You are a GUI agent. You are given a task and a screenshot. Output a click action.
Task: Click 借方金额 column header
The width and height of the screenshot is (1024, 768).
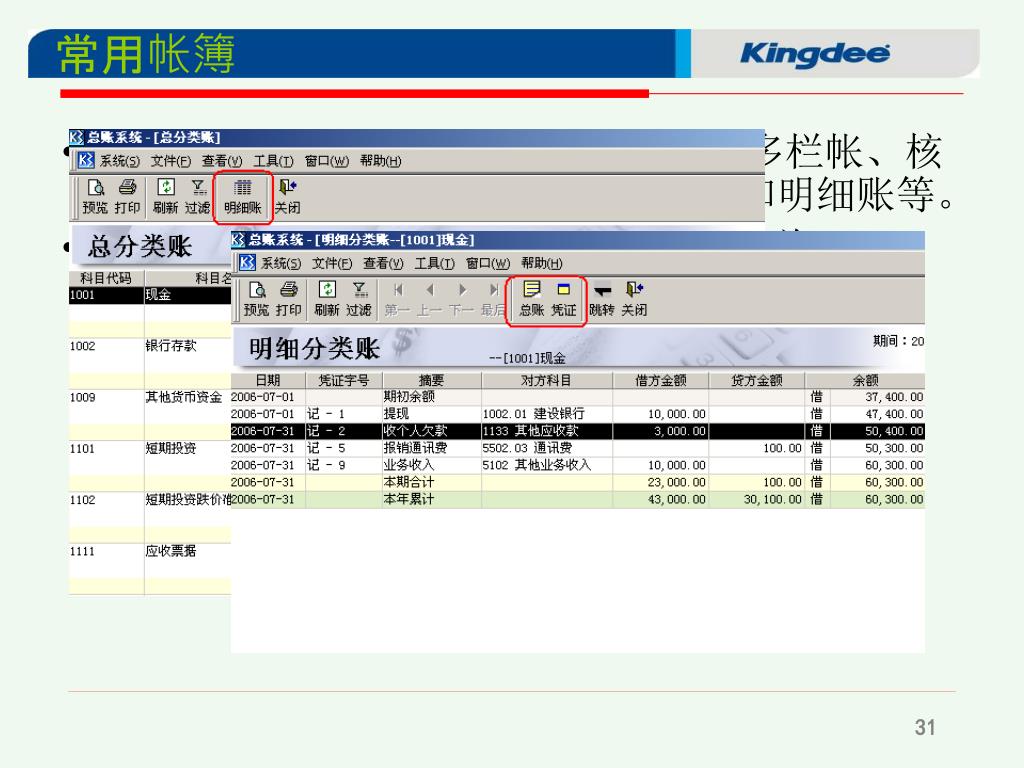tap(660, 380)
